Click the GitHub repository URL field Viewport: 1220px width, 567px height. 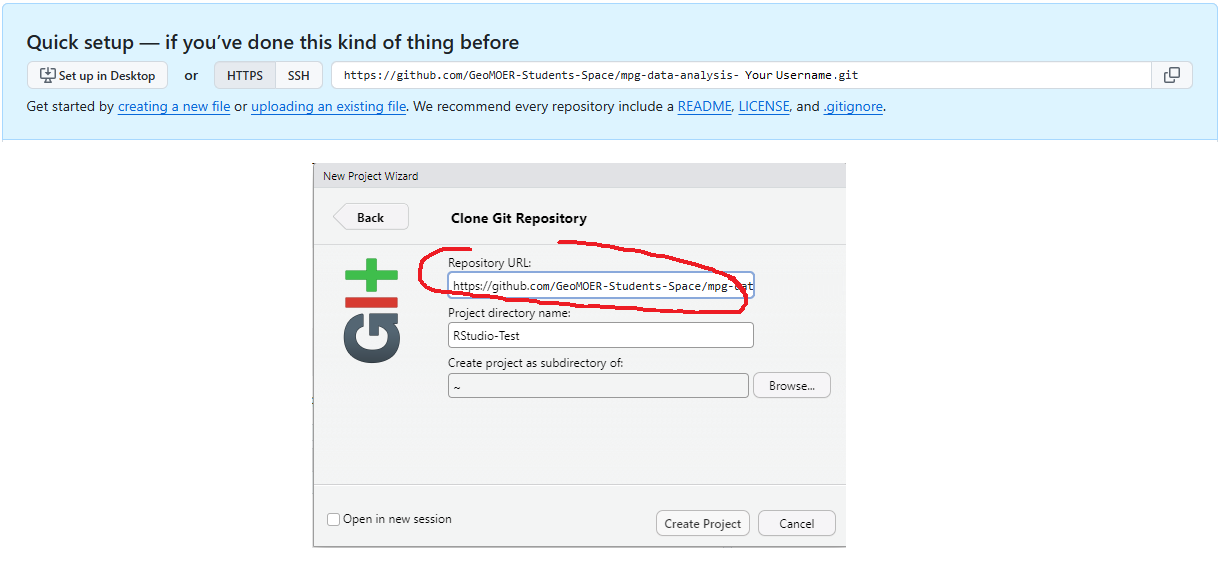tap(740, 75)
